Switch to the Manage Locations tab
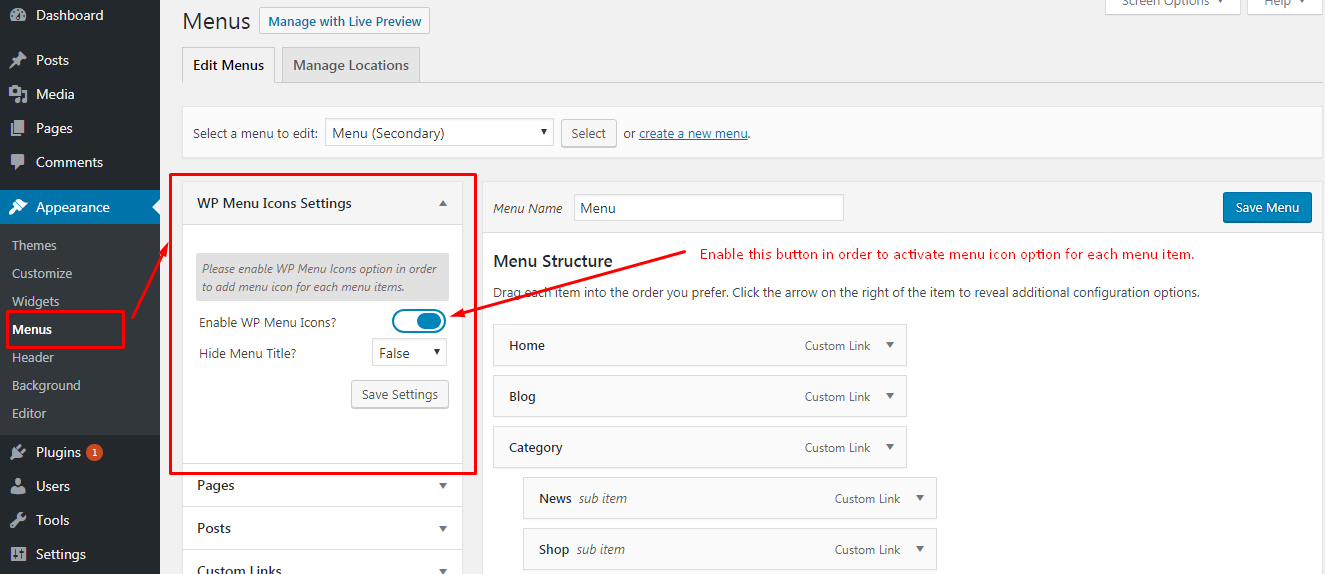 coord(350,65)
